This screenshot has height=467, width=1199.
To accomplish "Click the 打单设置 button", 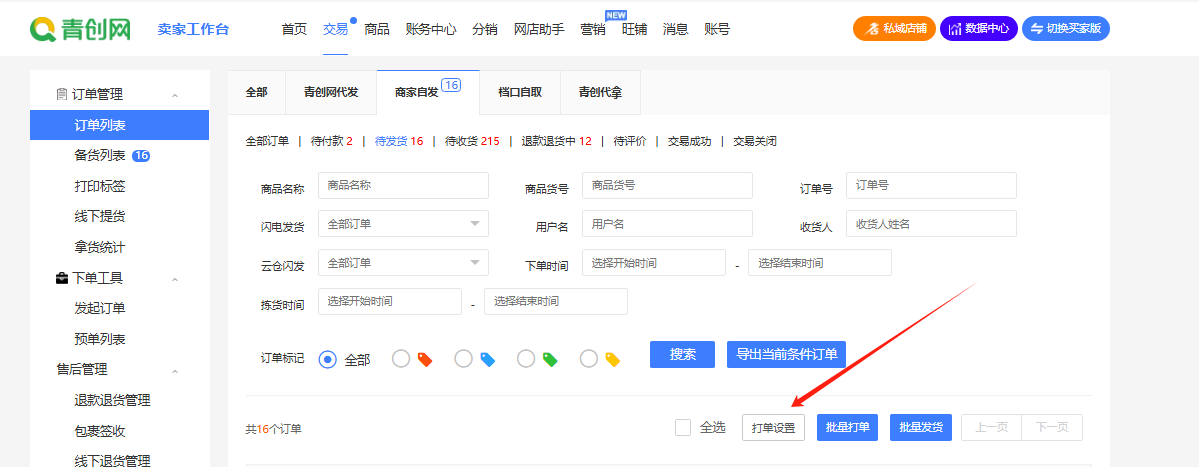I will [x=773, y=427].
